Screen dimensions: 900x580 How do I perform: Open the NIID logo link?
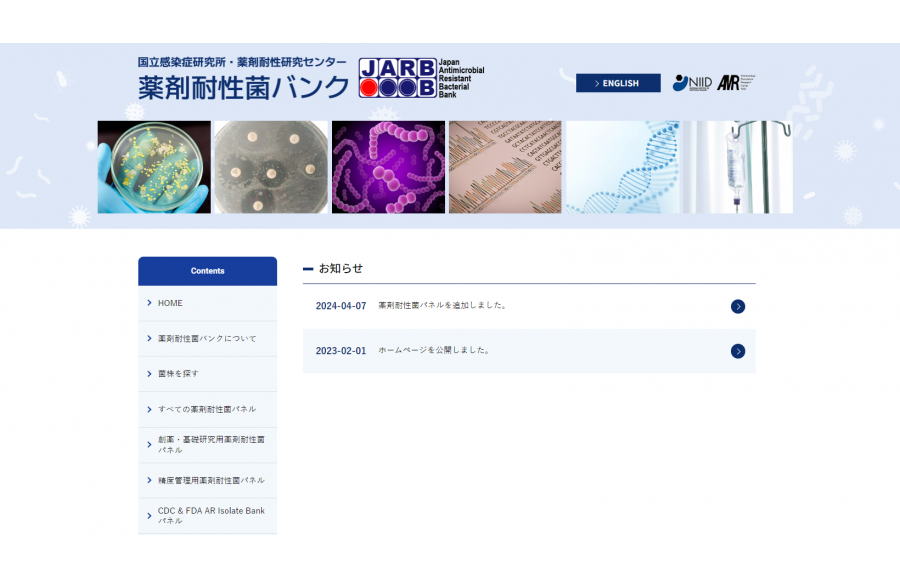click(x=692, y=83)
